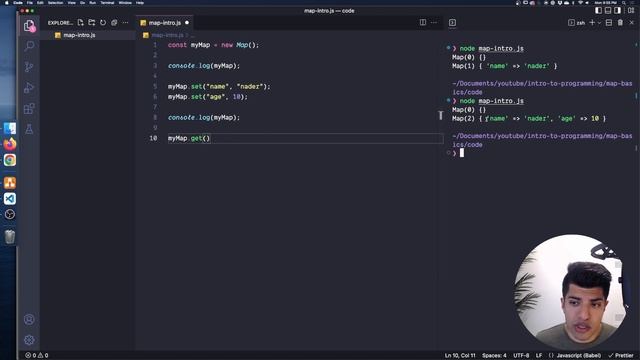Open the Customize Layout control
The image size is (640, 360).
[x=631, y=11]
